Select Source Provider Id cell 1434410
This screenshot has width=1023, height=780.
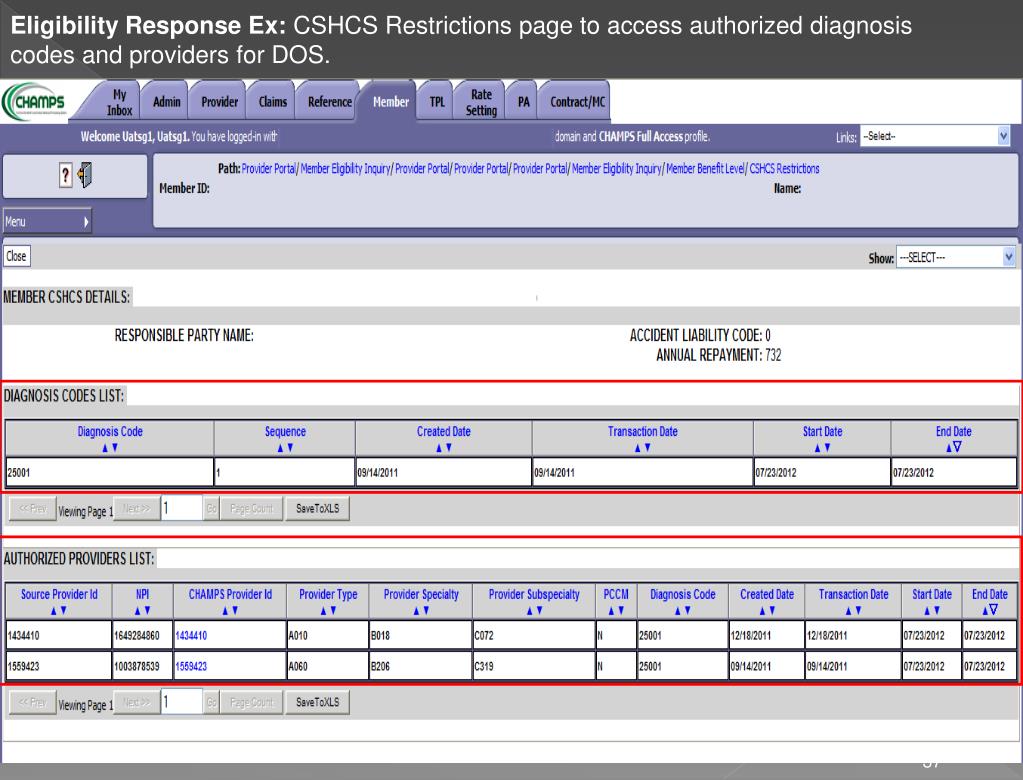[x=59, y=635]
